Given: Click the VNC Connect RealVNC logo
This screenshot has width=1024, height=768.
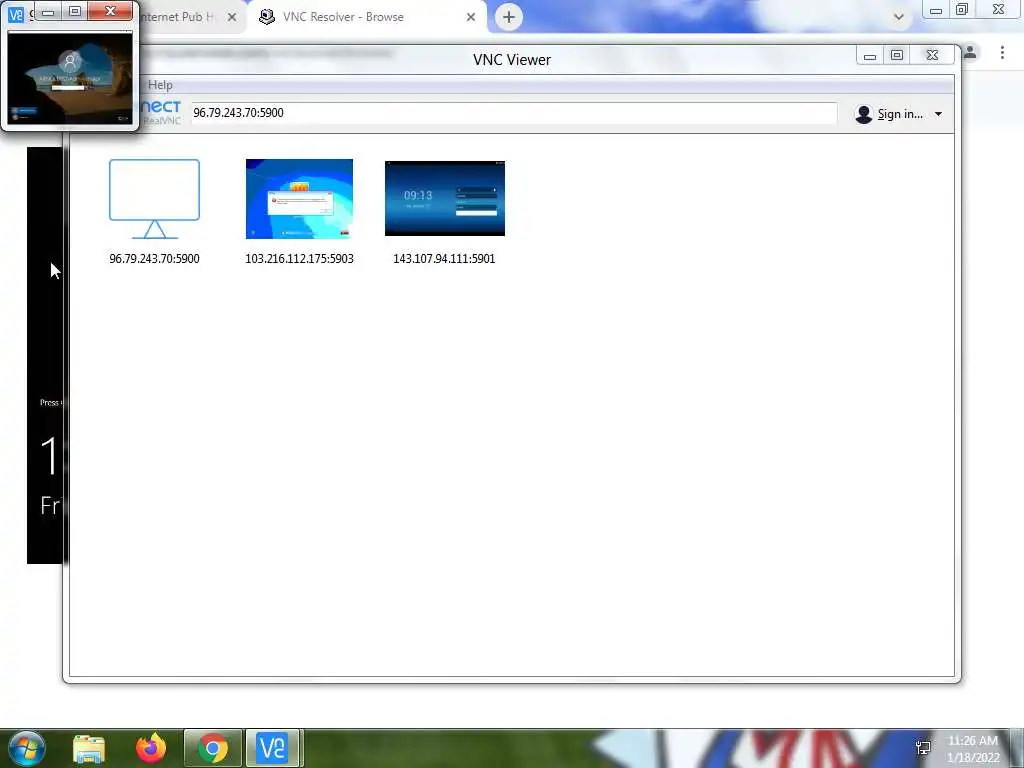Looking at the screenshot, I should [x=161, y=112].
